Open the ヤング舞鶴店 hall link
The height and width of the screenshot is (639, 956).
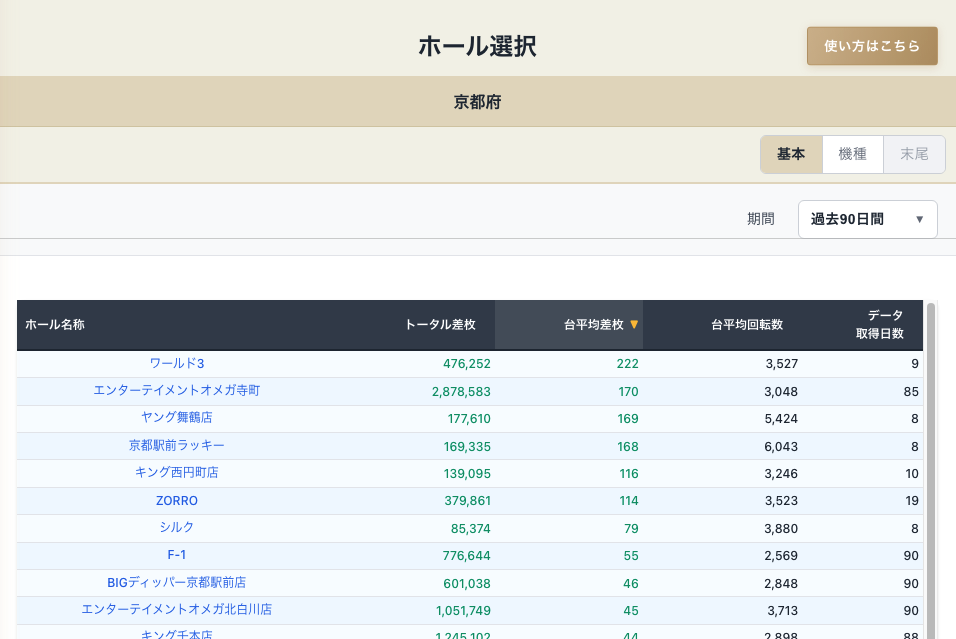pyautogui.click(x=177, y=417)
